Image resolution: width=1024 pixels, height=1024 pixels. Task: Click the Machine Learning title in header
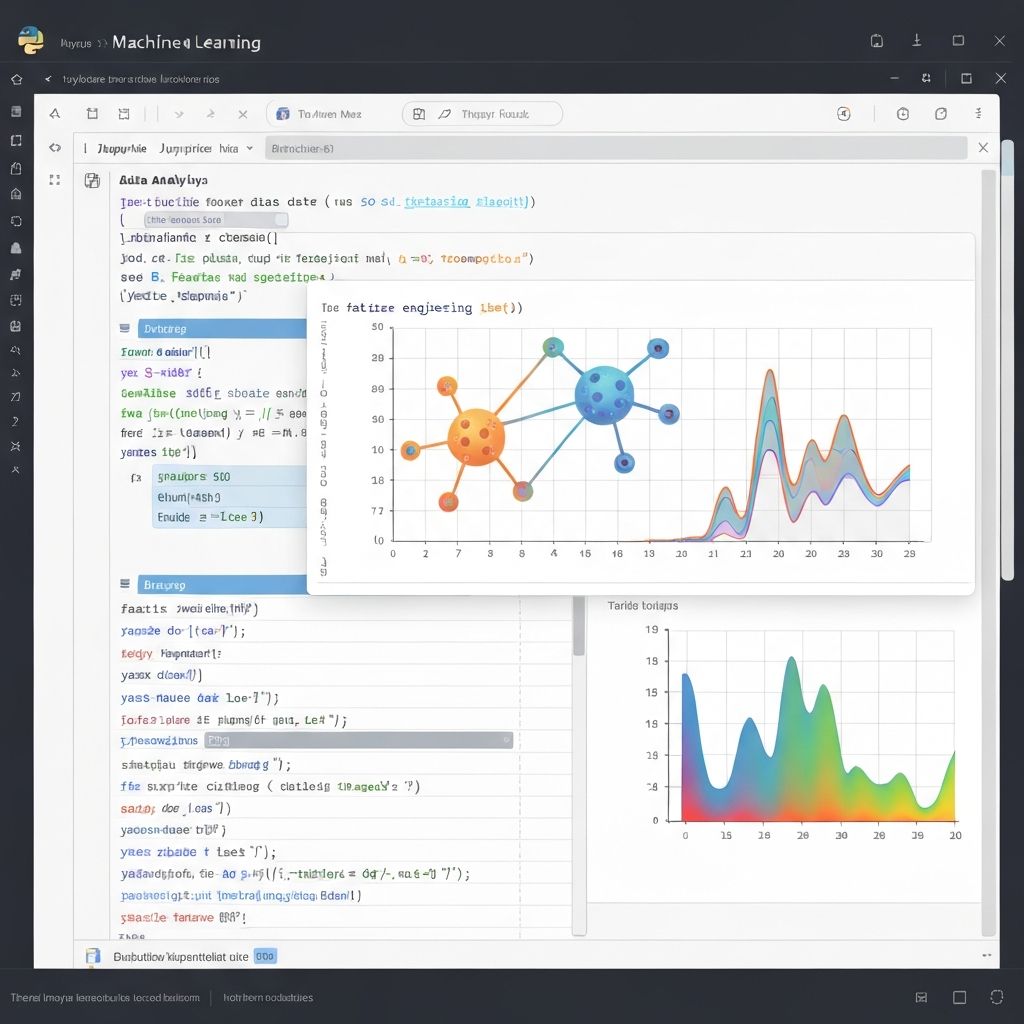(186, 42)
